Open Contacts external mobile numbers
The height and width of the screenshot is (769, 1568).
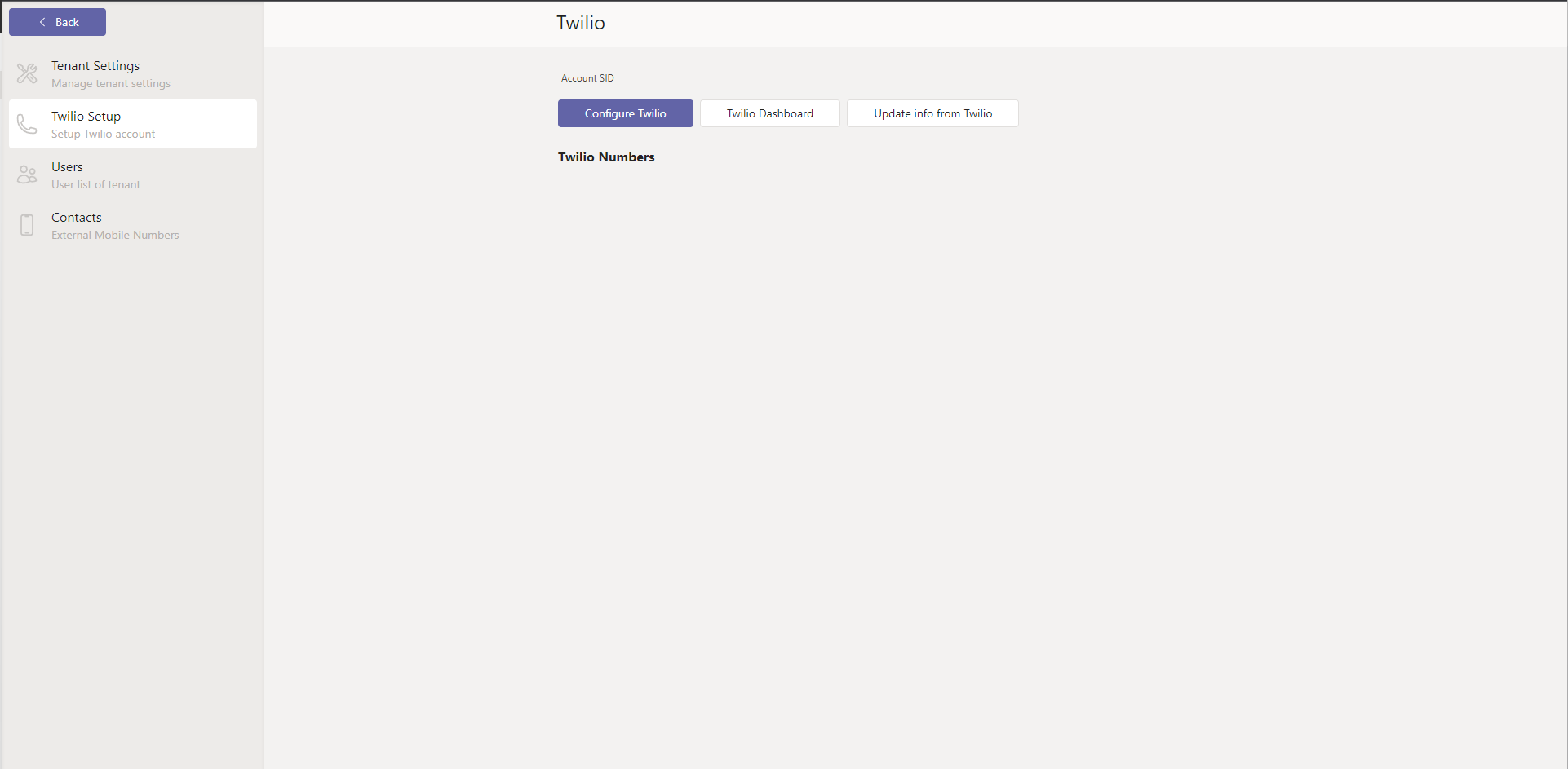click(x=133, y=225)
